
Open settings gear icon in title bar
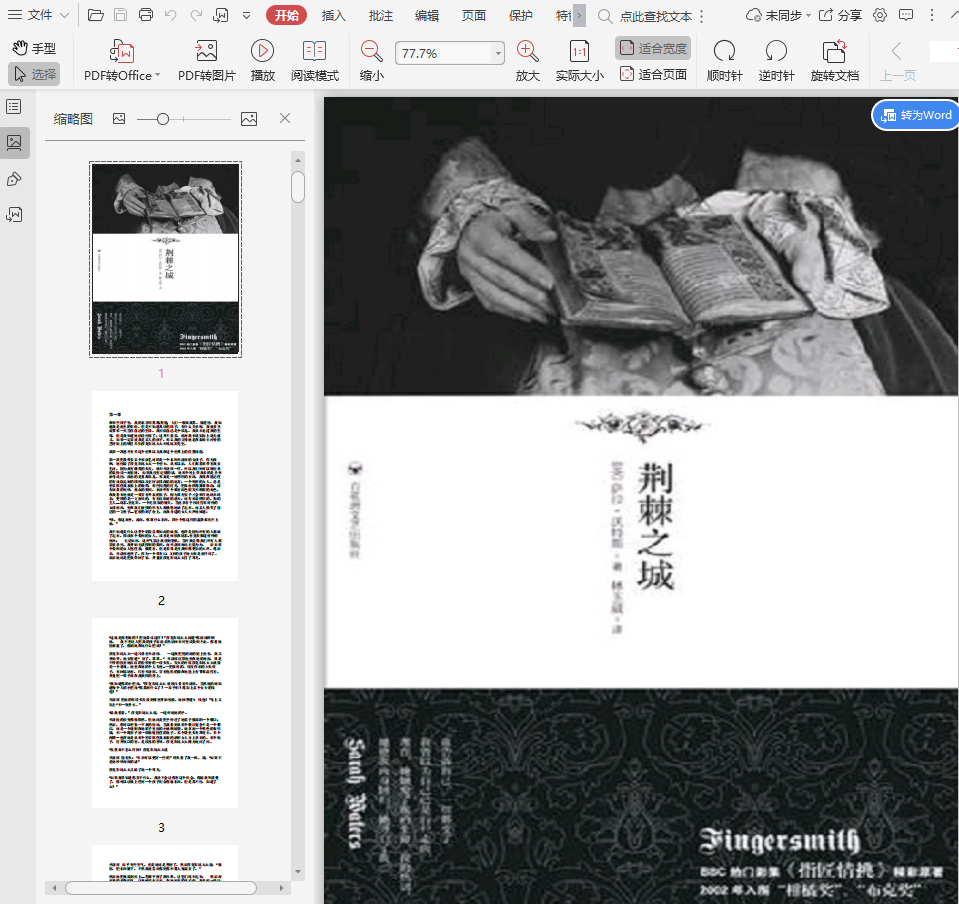pyautogui.click(x=879, y=15)
